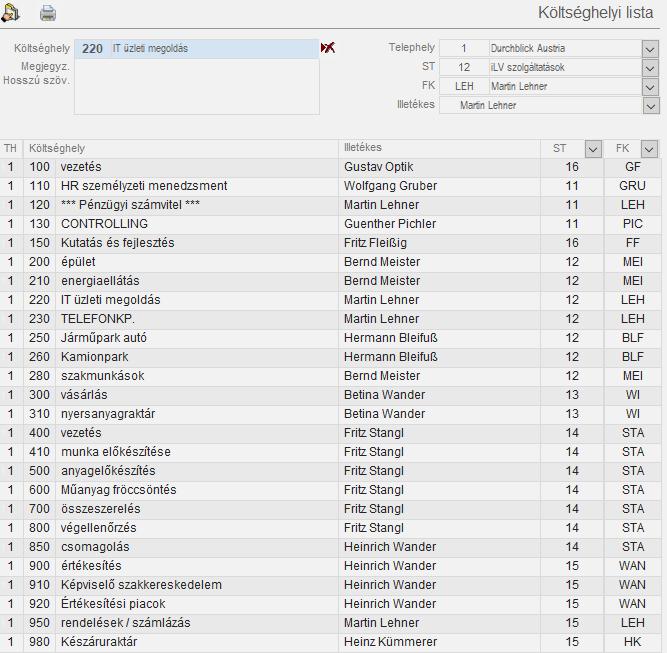Click the FF cell in FK column
667x653 pixels.
coord(633,243)
